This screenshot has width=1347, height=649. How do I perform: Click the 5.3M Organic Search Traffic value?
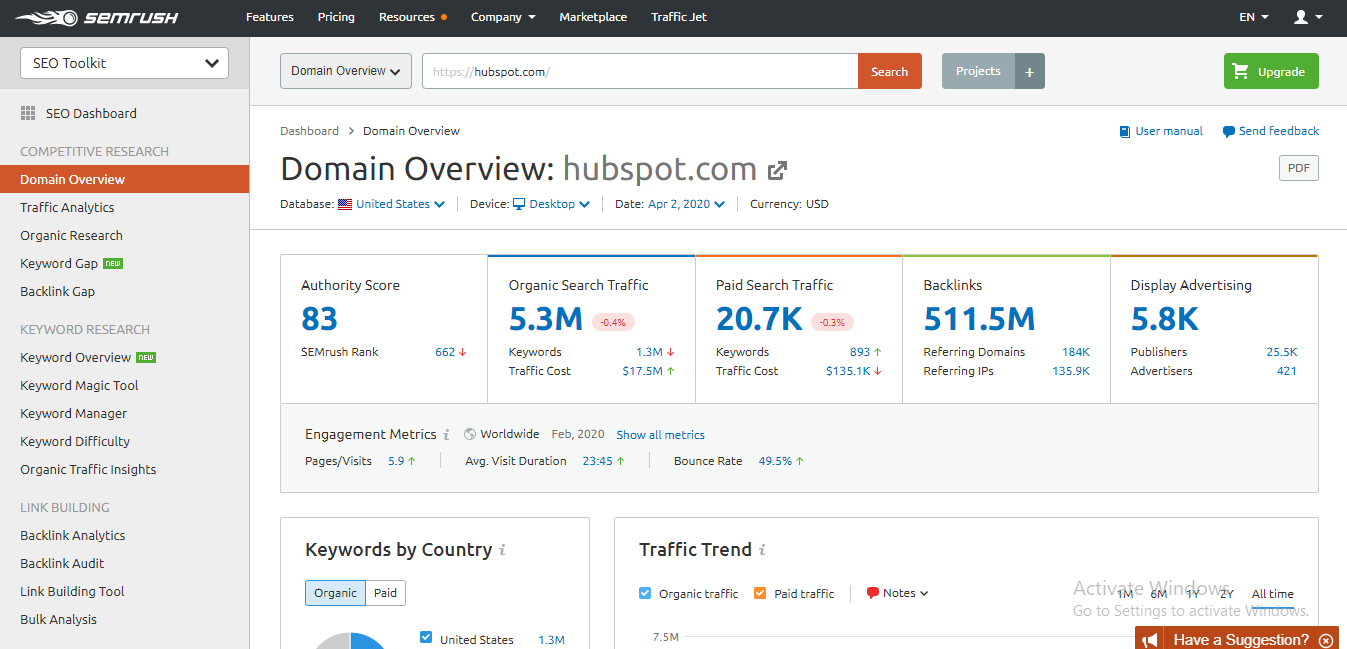click(546, 319)
